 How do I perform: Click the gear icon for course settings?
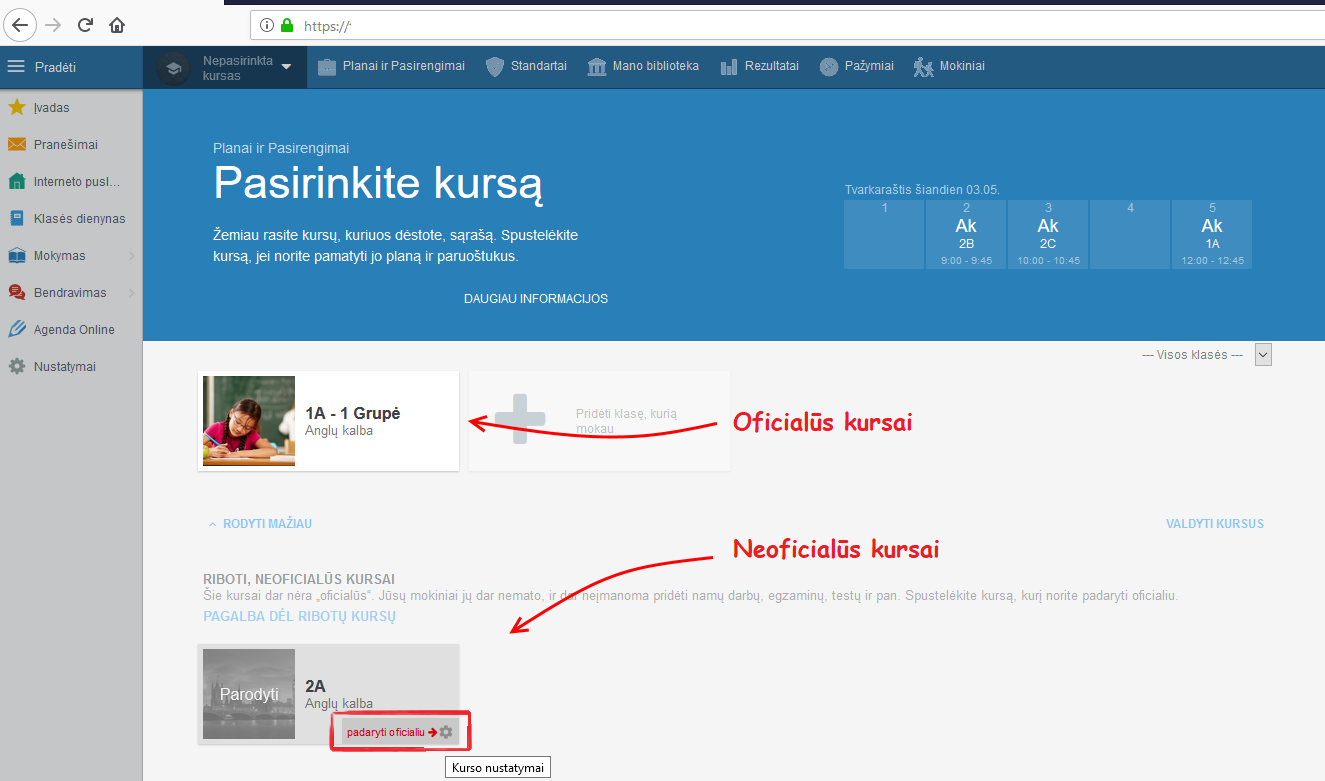446,732
